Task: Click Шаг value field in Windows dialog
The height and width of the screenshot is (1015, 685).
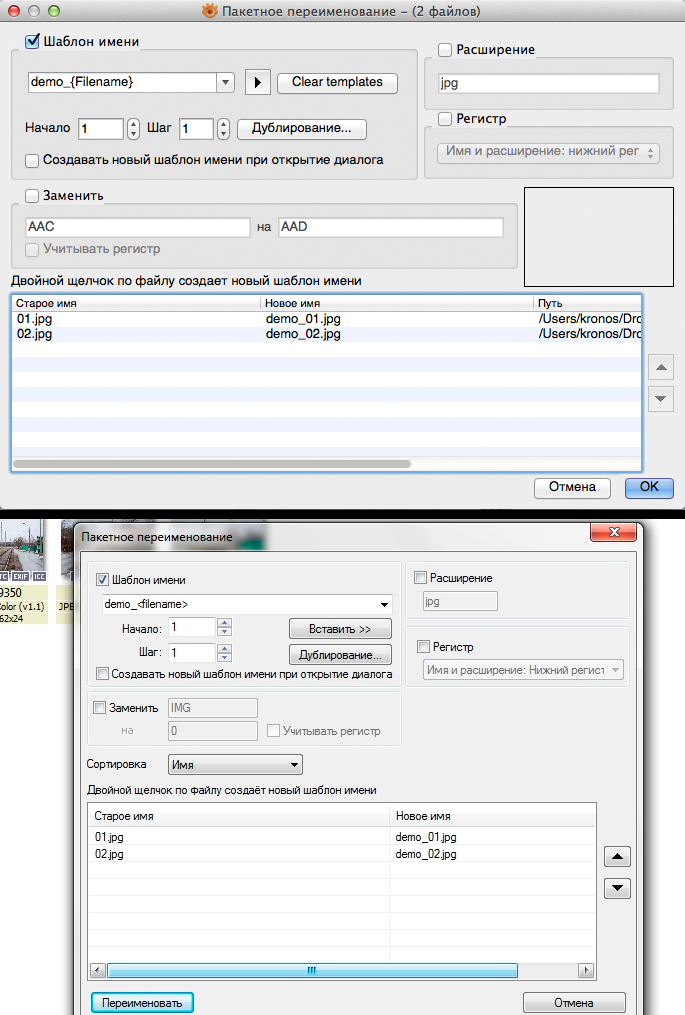Action: [192, 652]
